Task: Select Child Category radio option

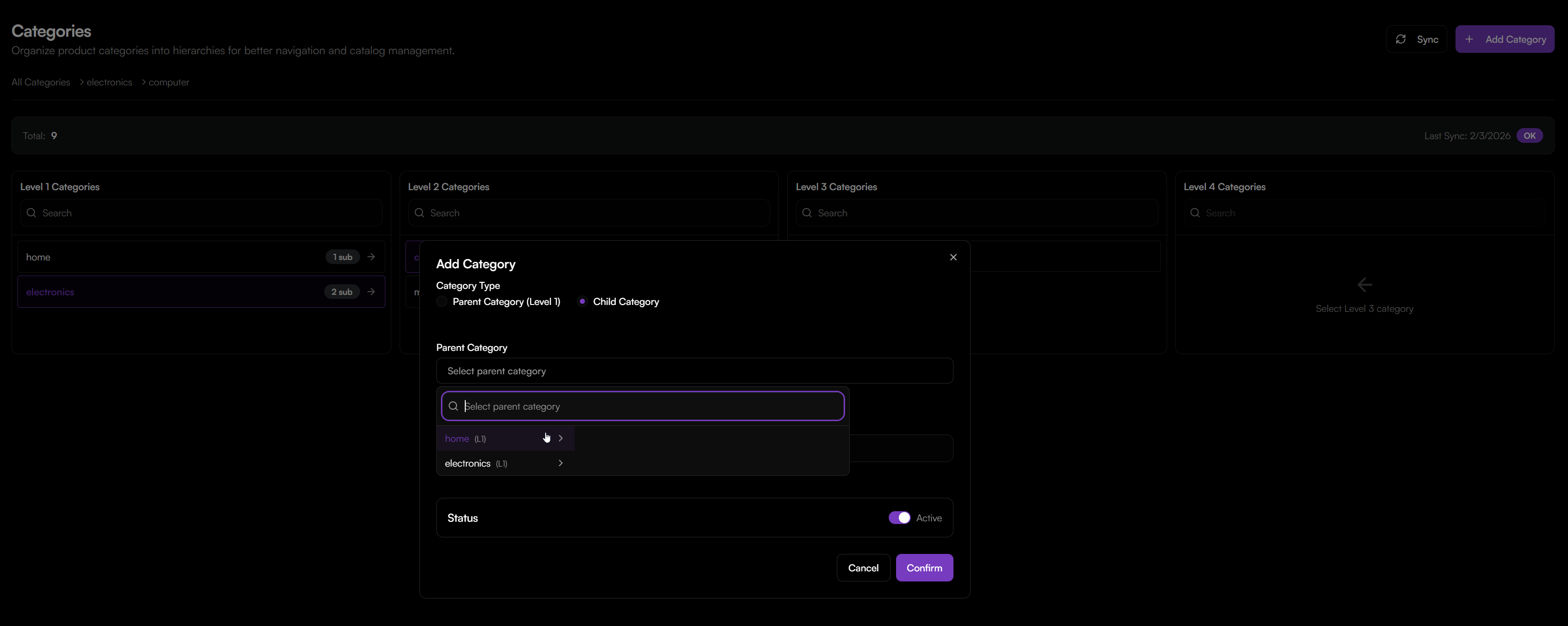Action: coord(582,301)
